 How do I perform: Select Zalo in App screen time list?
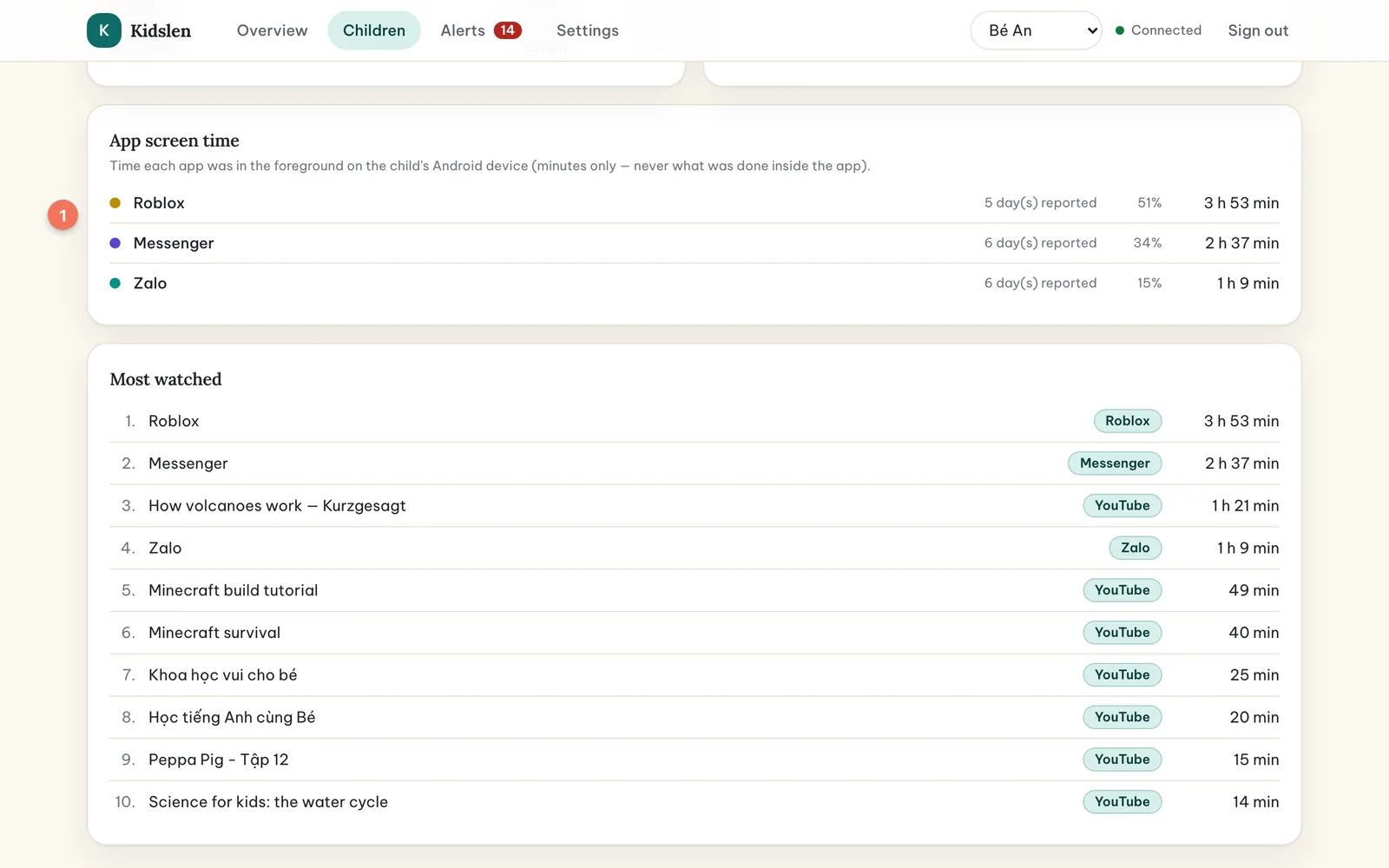[x=150, y=283]
